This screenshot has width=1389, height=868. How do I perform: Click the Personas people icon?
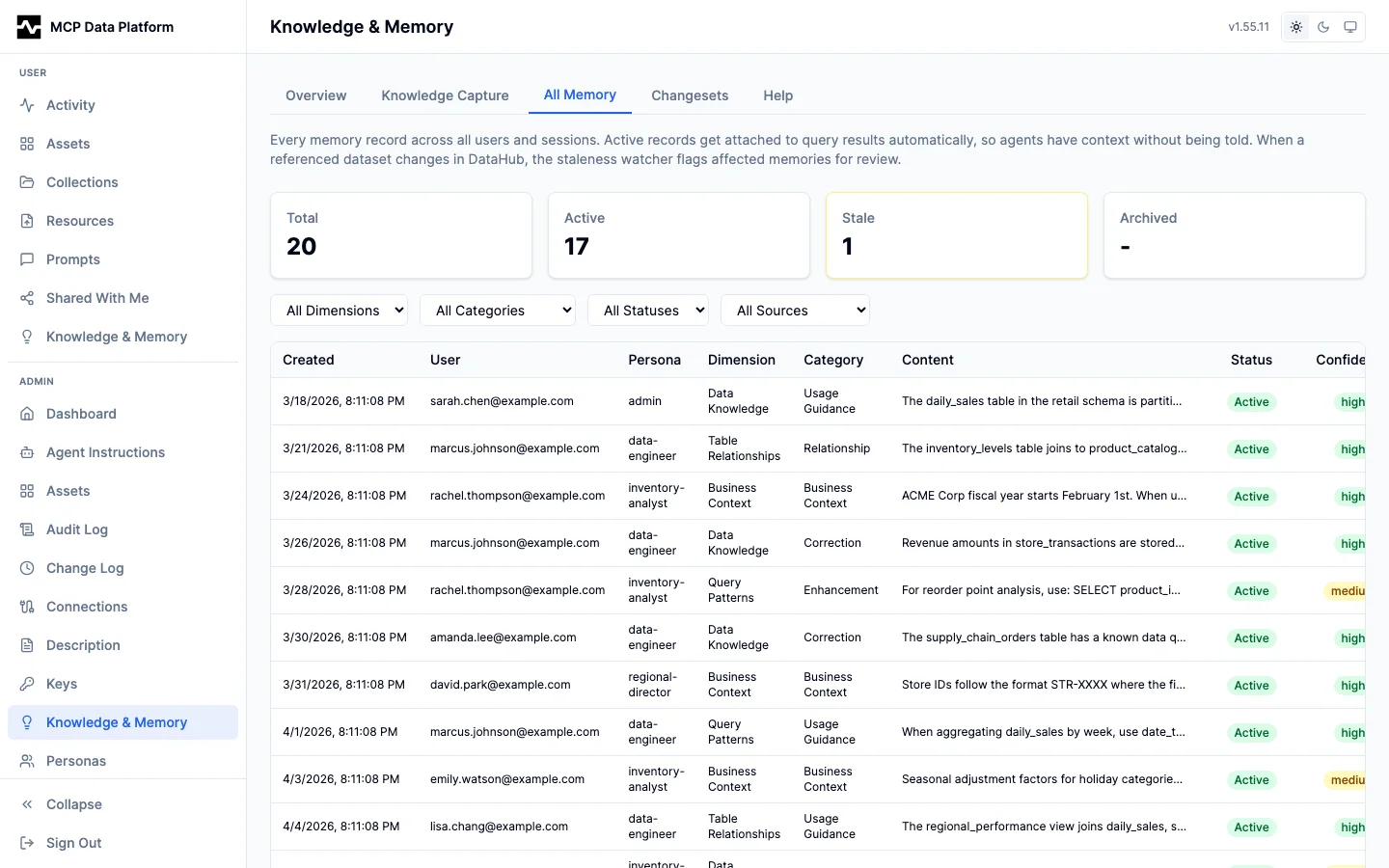pyautogui.click(x=27, y=761)
